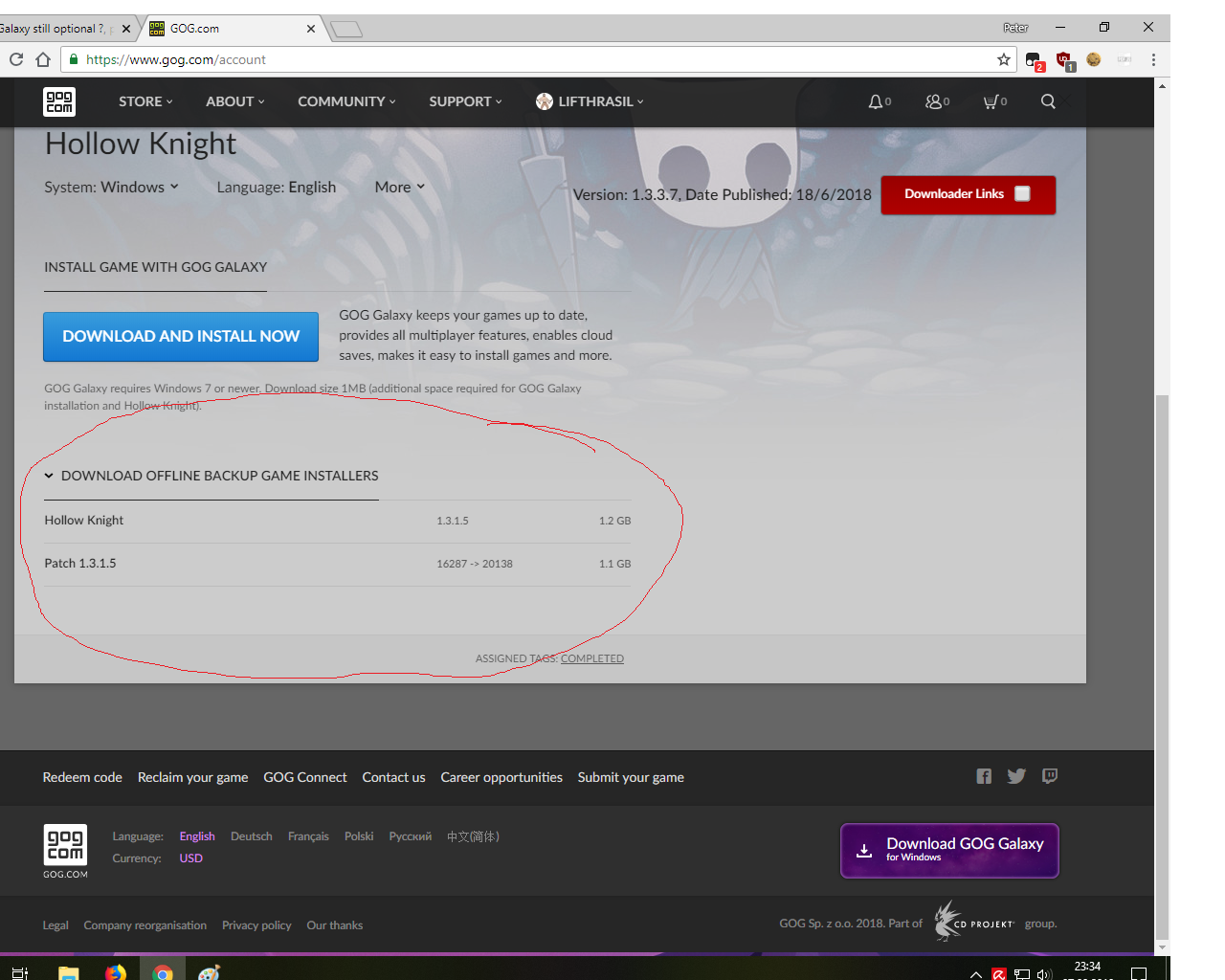Switch site language to Deutsch
Screen dimensions: 1225x980
click(252, 836)
